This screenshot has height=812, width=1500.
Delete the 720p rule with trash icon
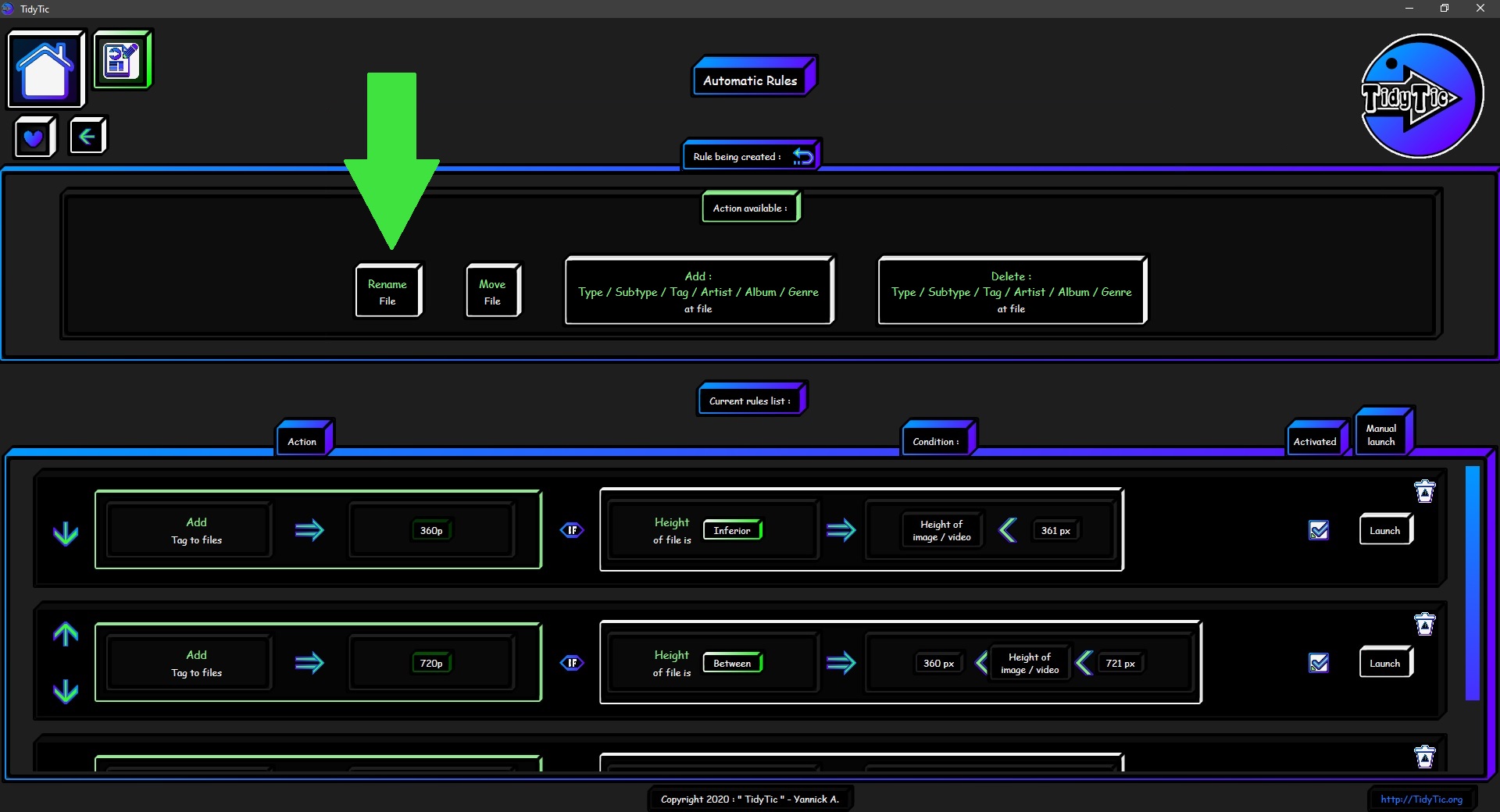[x=1424, y=625]
